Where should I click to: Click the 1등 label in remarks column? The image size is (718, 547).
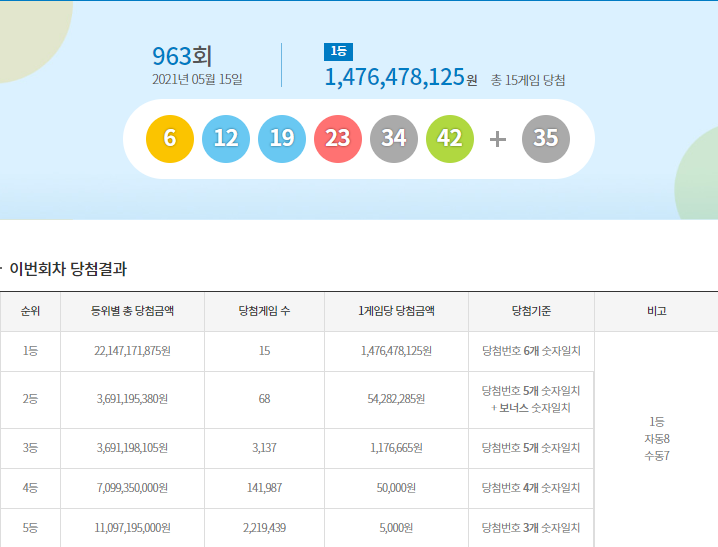click(x=657, y=422)
